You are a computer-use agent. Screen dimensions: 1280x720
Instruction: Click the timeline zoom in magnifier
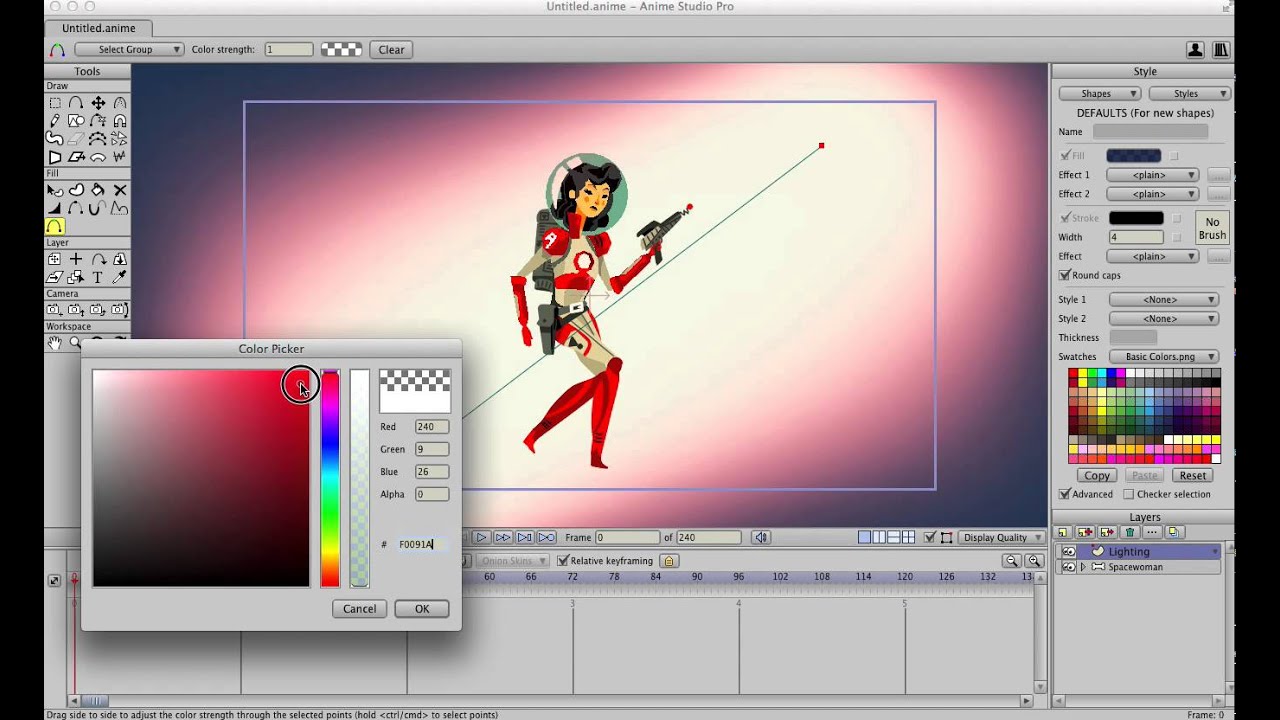click(1035, 561)
